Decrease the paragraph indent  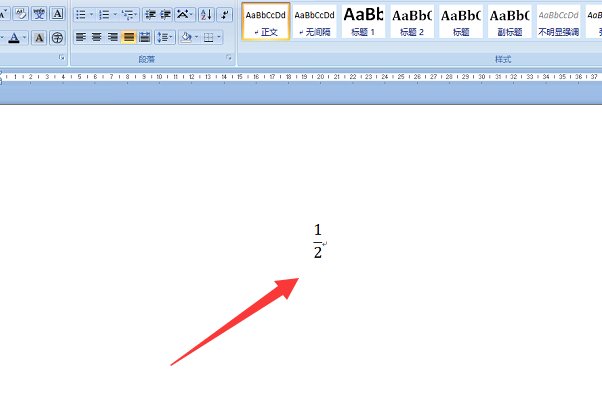pyautogui.click(x=150, y=15)
